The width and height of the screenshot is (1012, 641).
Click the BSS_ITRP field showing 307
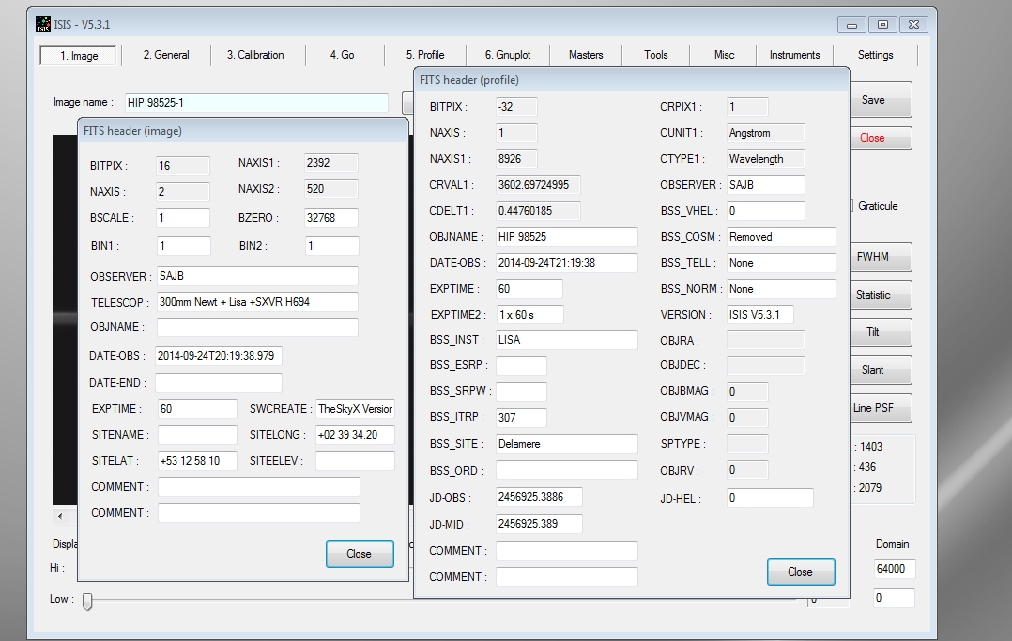(521, 417)
